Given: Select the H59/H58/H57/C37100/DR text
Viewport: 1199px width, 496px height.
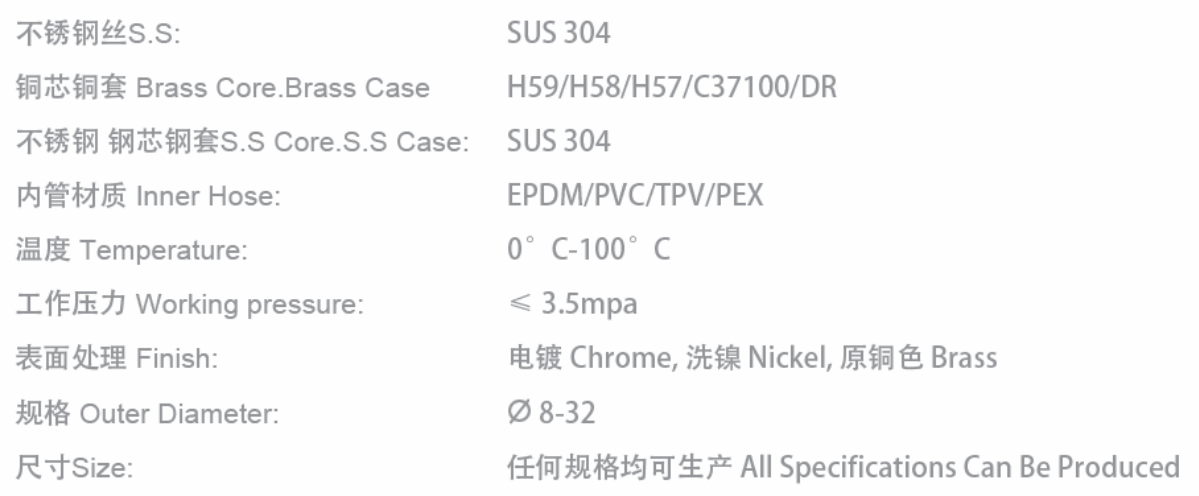Looking at the screenshot, I should 672,88.
